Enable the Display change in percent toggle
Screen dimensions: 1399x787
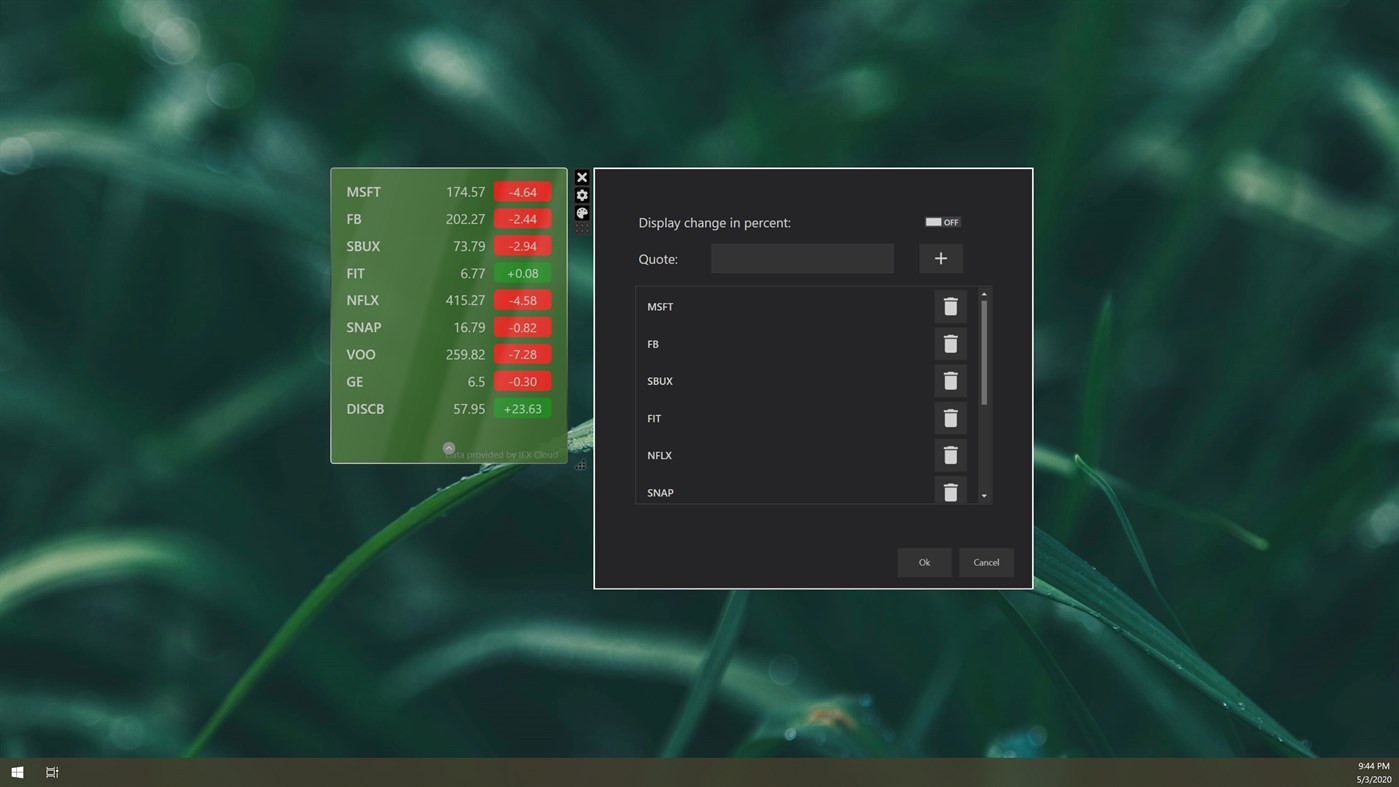[940, 222]
